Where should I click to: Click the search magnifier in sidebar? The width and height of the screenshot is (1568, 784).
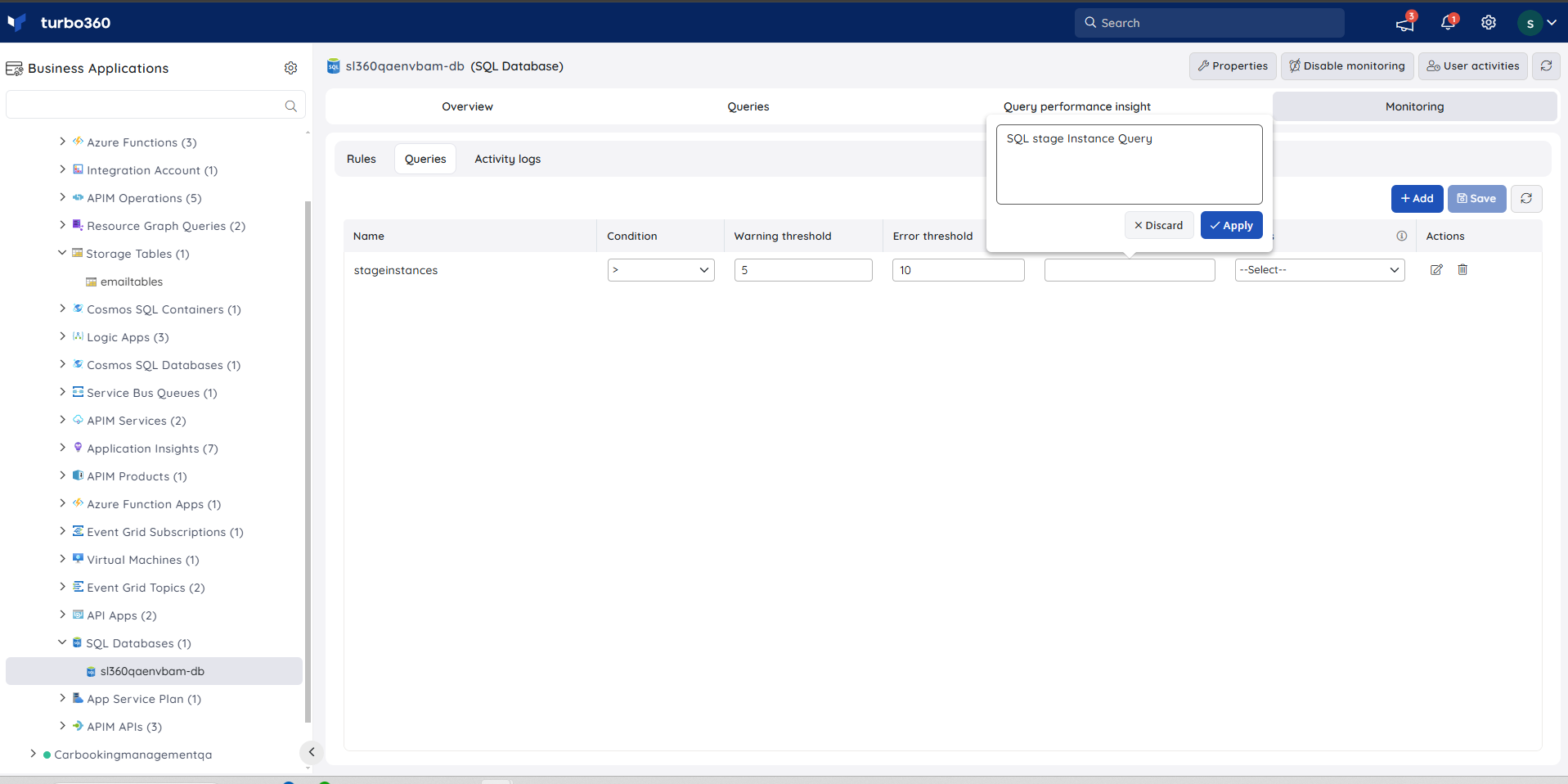290,106
